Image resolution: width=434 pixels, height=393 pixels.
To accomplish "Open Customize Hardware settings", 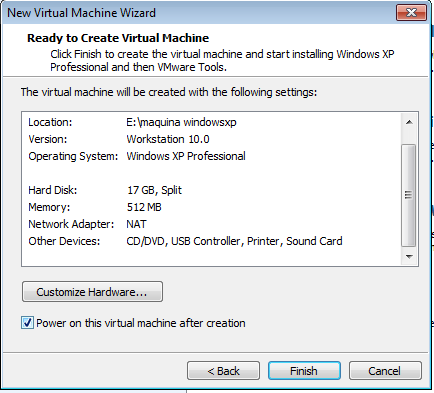I will 92,292.
